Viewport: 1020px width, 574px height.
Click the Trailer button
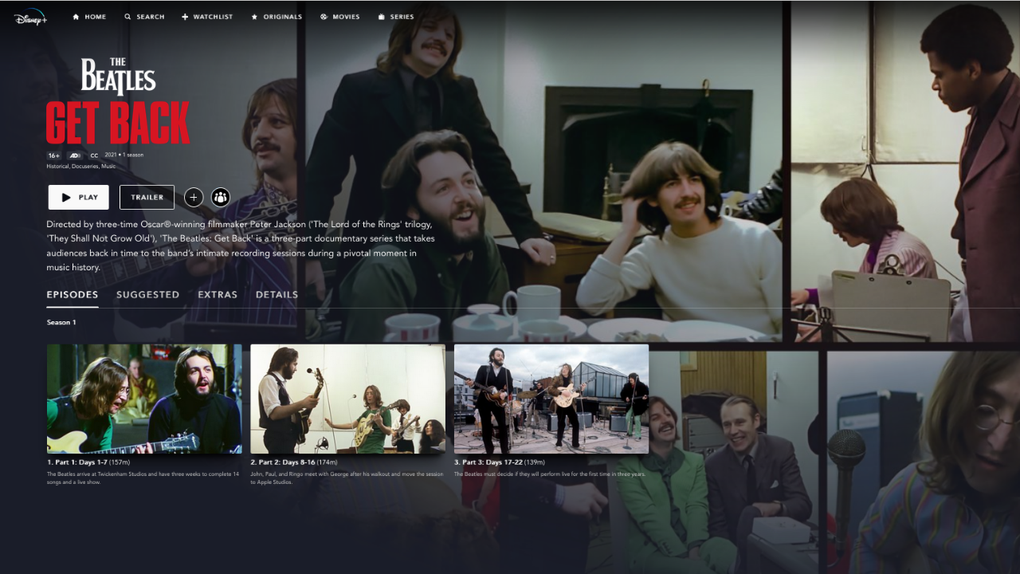point(147,197)
